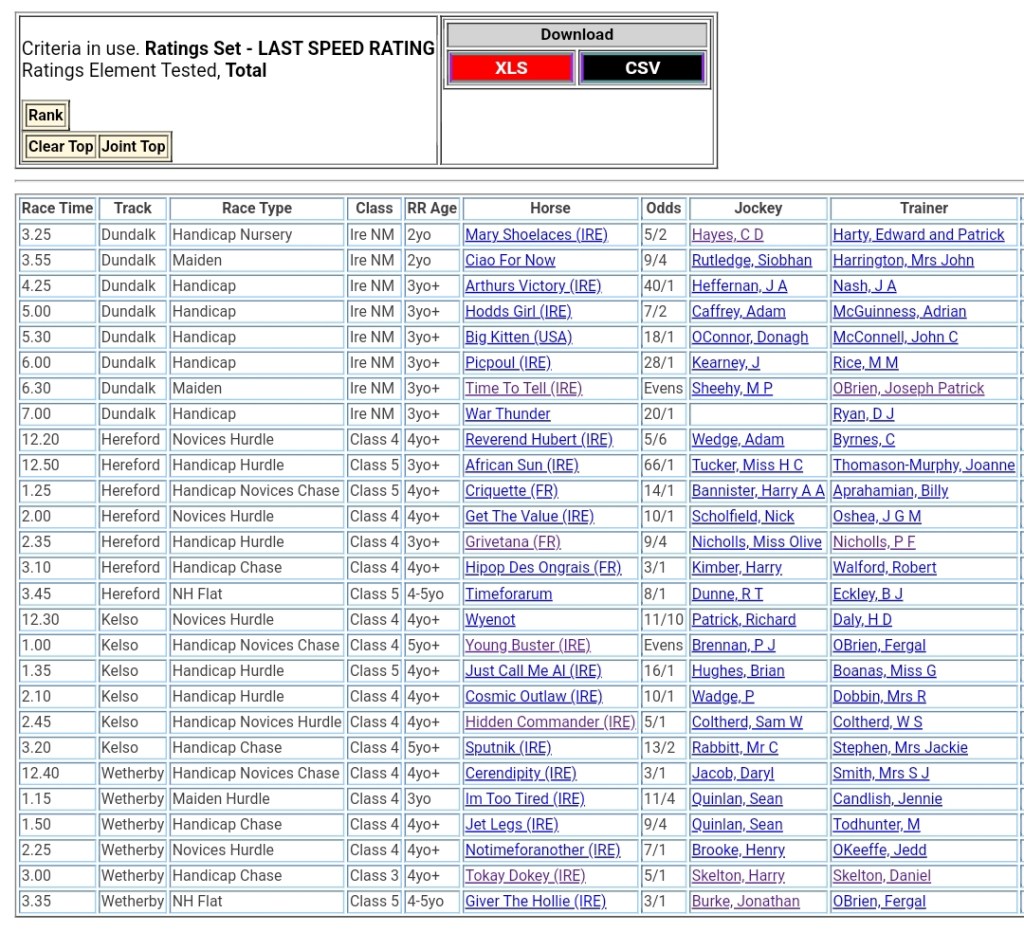Click the Joint Top button
Viewport: 1024px width, 932px height.
(133, 146)
